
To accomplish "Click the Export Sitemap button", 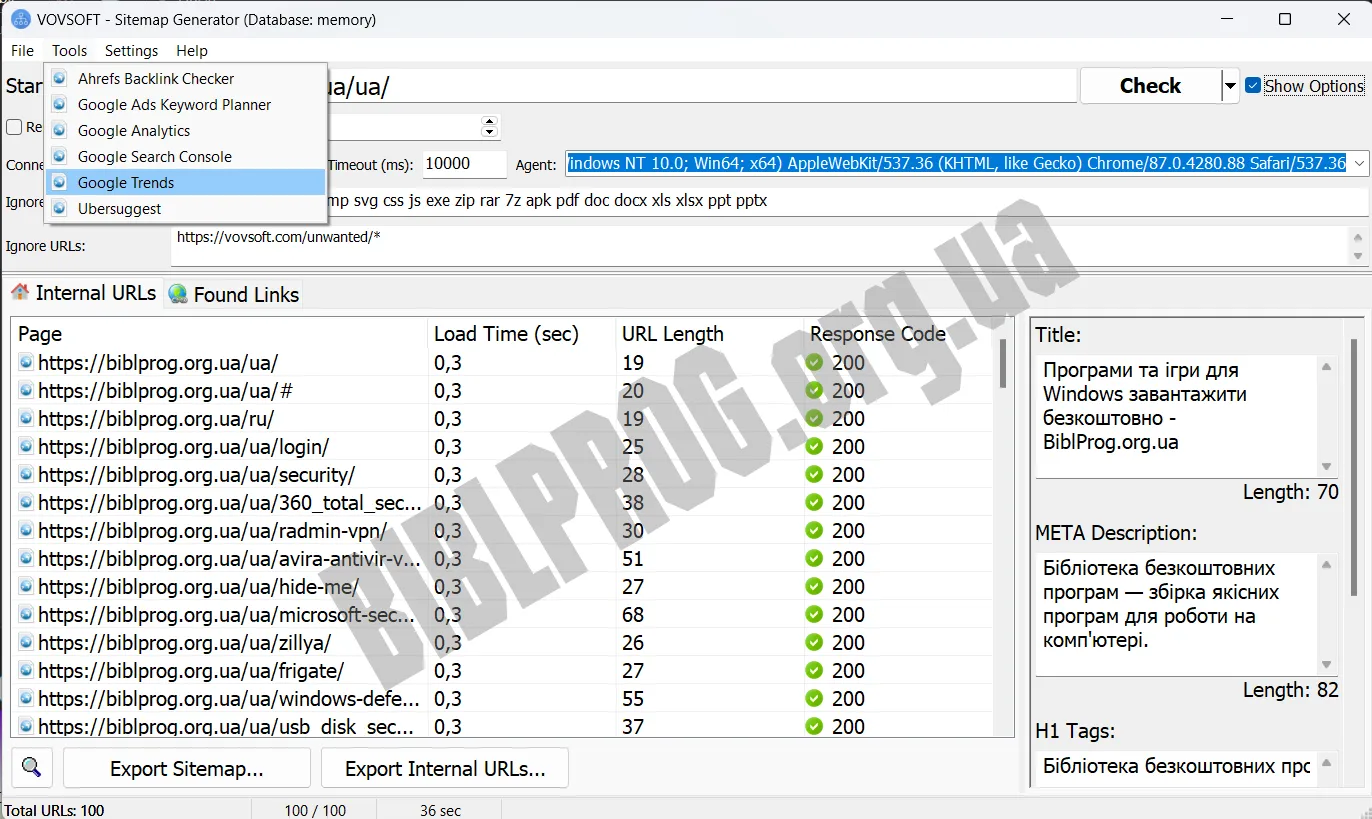I will tap(187, 768).
